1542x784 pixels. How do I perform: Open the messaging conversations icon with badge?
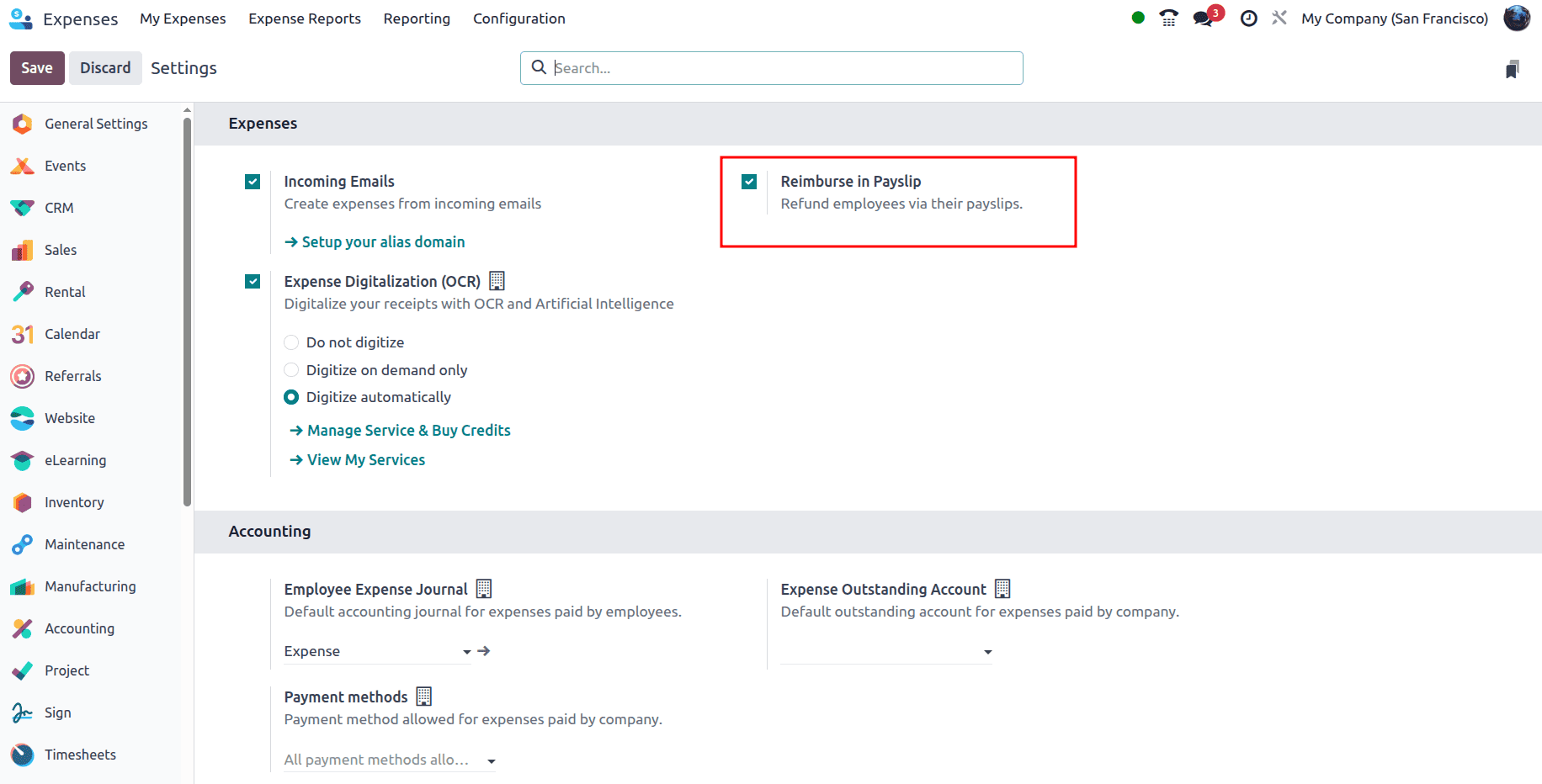click(1203, 17)
